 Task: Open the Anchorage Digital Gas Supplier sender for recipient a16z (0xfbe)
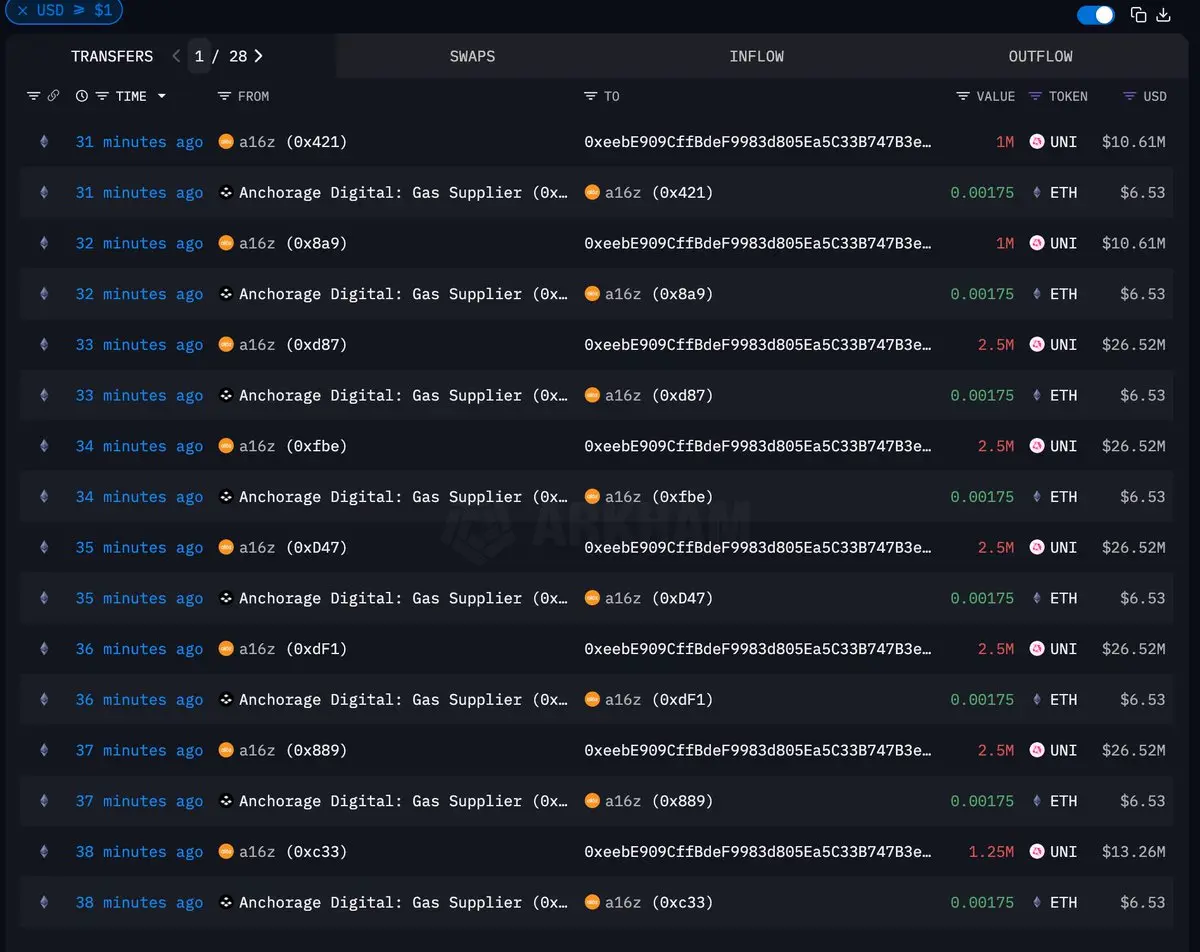click(x=403, y=497)
